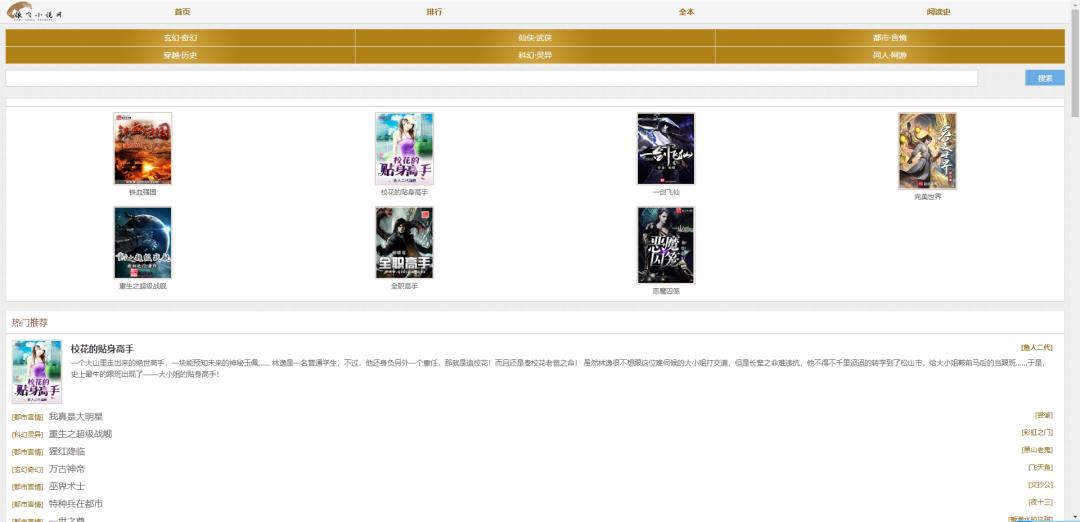This screenshot has height=522, width=1080.
Task: Click the 铁血强国 title under its cover
Action: tap(143, 192)
